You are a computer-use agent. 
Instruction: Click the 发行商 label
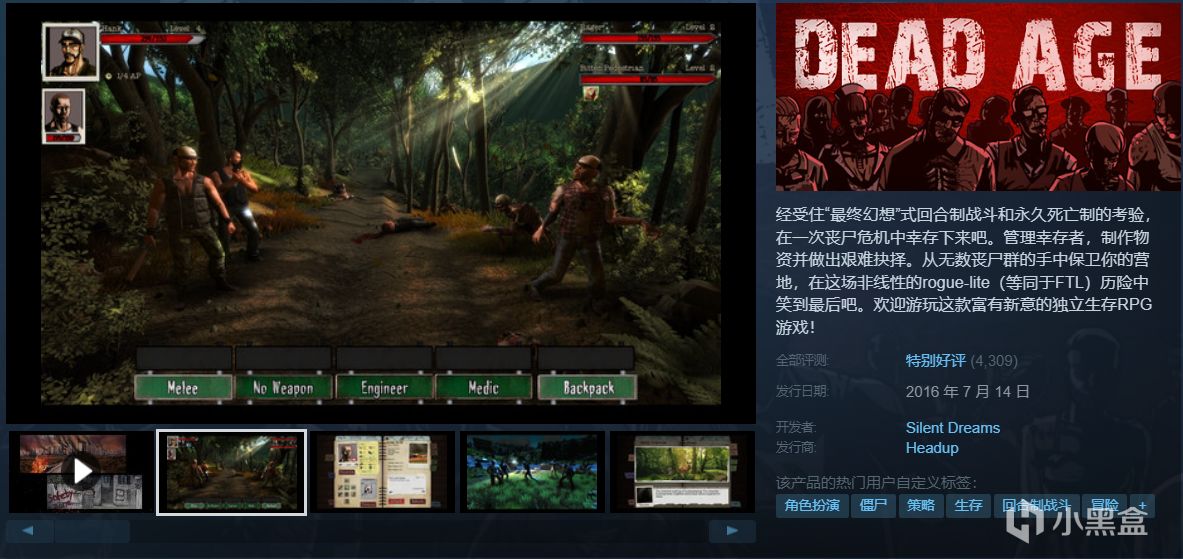pos(797,448)
